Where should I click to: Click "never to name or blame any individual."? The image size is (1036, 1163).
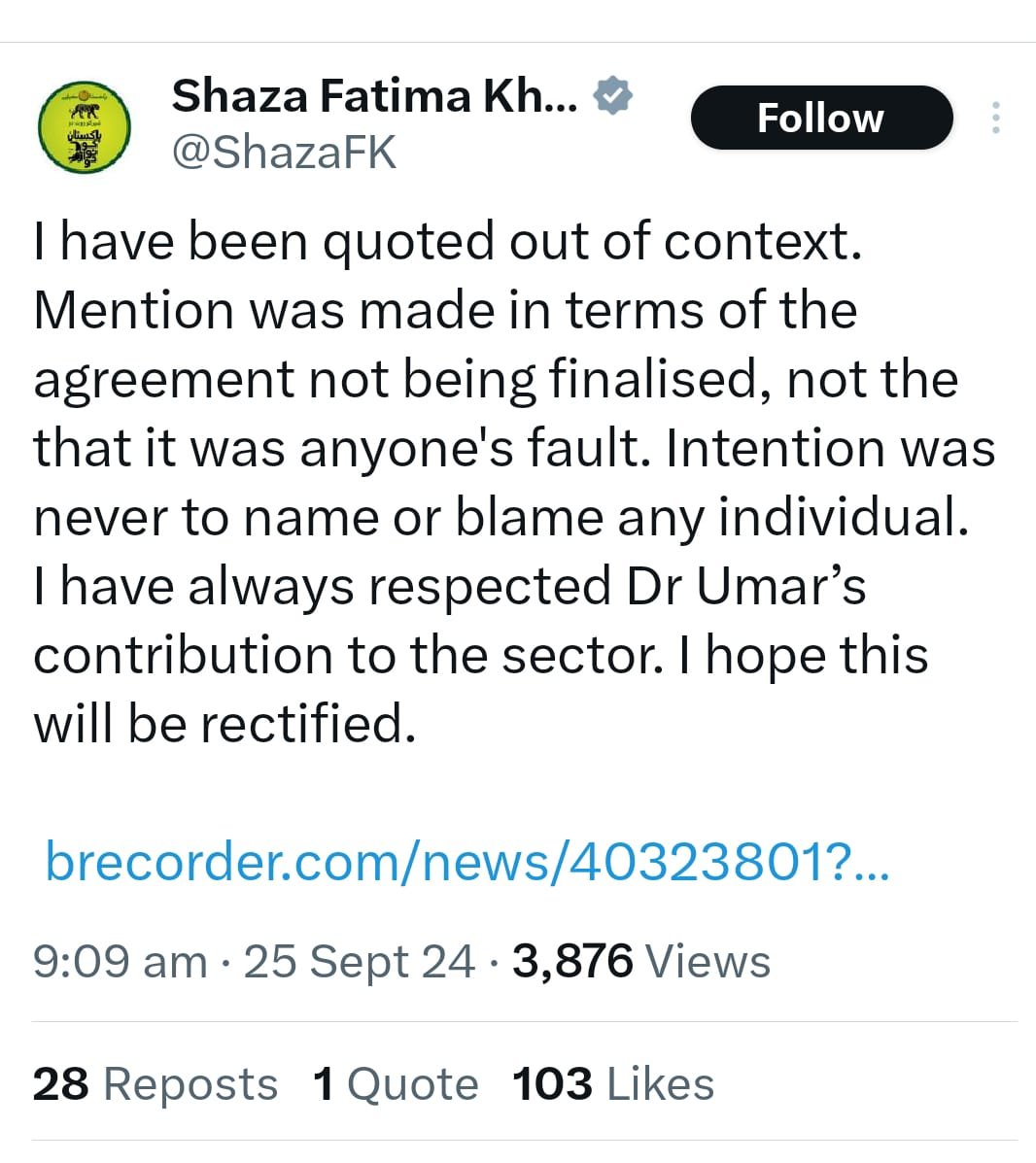[501, 517]
